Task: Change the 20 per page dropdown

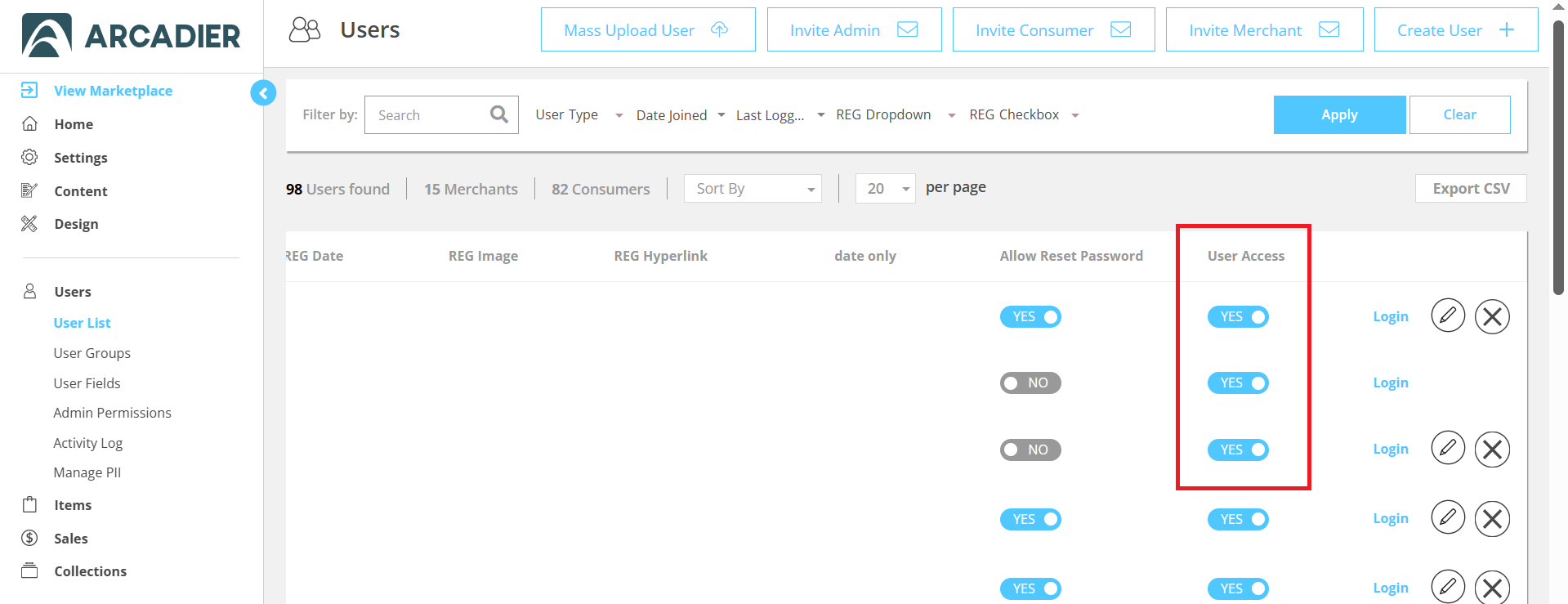Action: 885,188
